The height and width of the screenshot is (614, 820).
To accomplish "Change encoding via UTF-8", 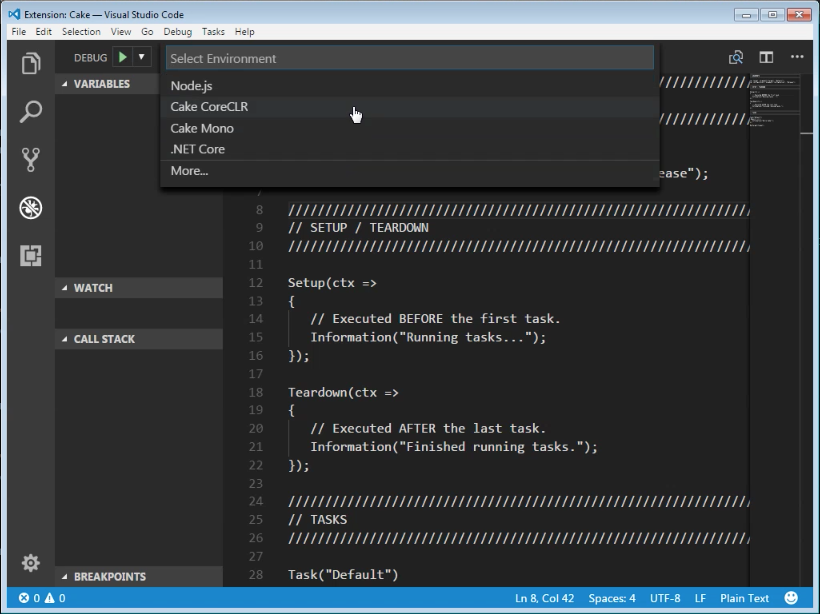I will coord(665,598).
